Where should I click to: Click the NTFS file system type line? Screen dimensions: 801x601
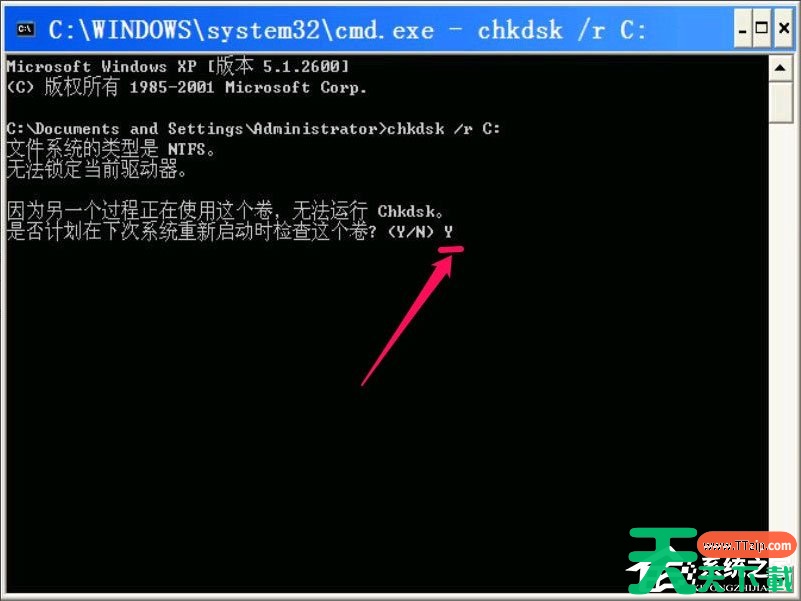(x=111, y=149)
